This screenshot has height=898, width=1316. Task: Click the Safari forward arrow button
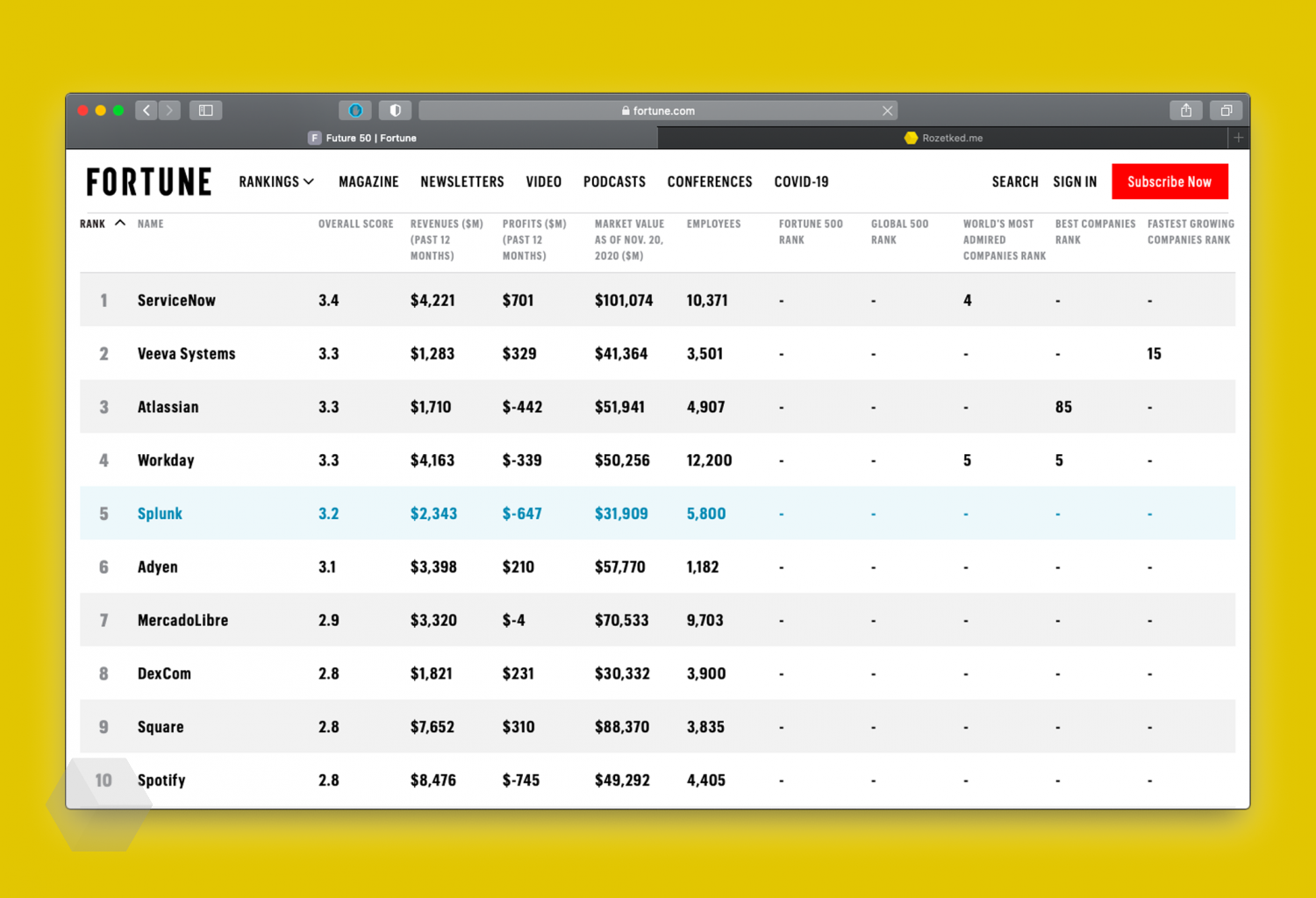(170, 110)
